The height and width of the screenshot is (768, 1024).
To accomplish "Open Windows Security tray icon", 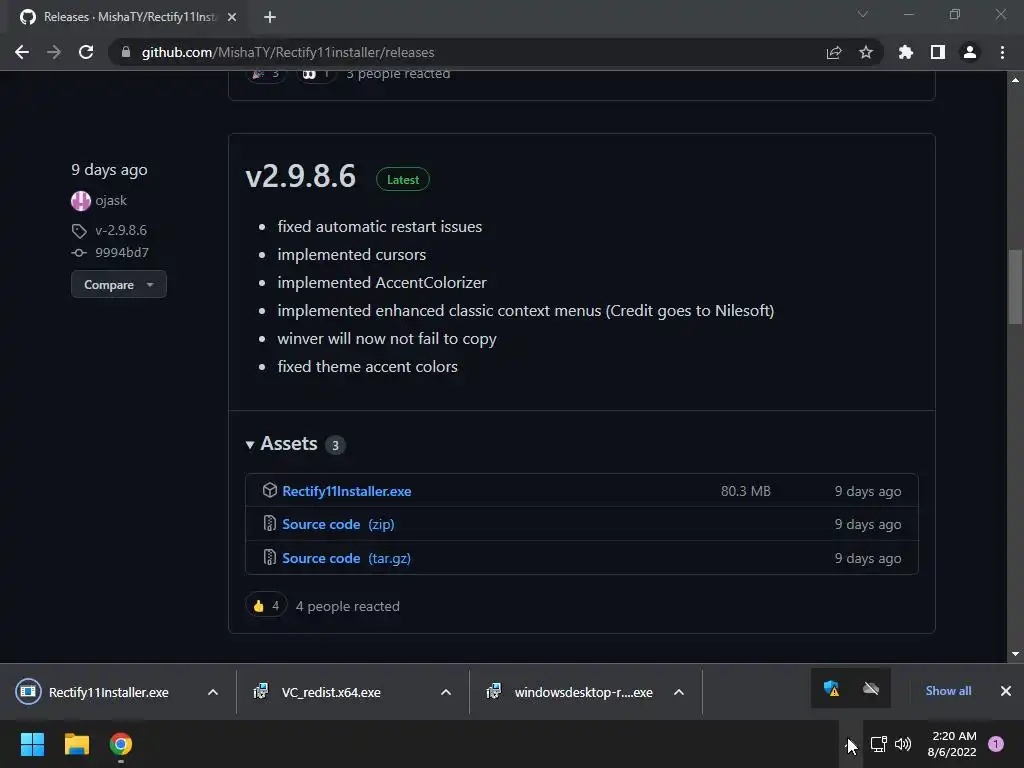I will click(831, 688).
